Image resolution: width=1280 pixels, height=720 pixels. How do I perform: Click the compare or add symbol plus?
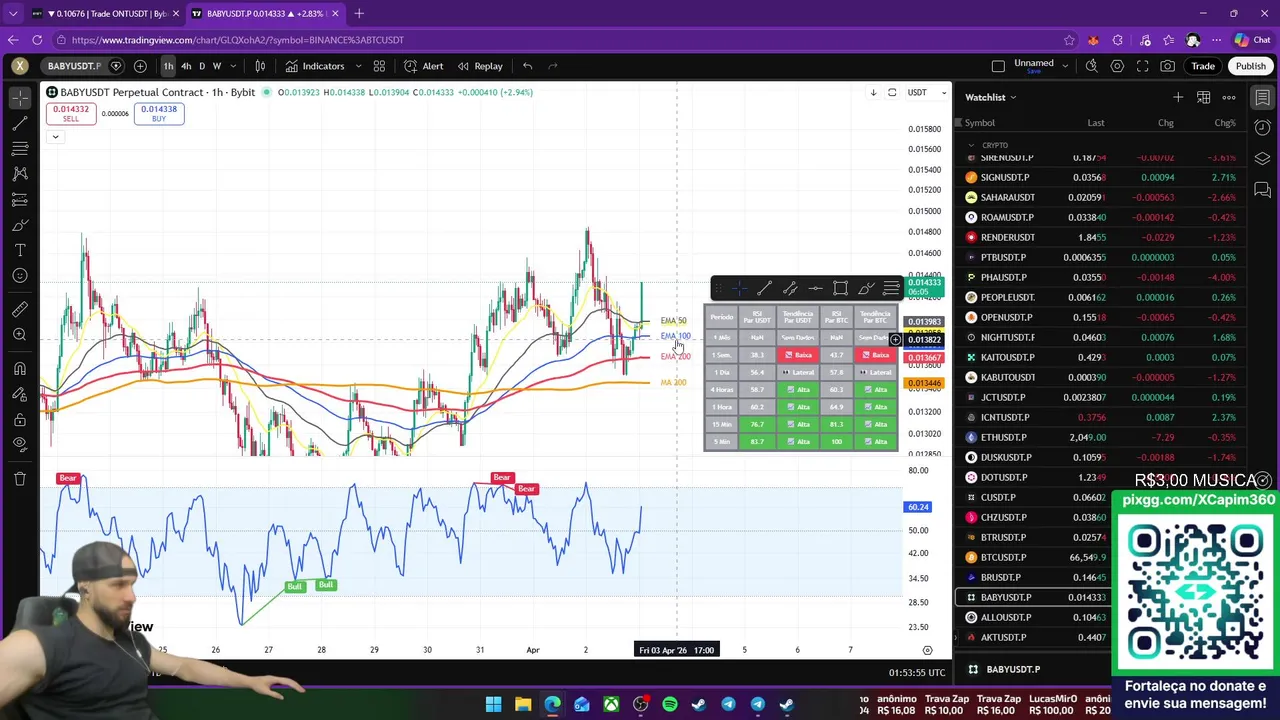[x=140, y=66]
